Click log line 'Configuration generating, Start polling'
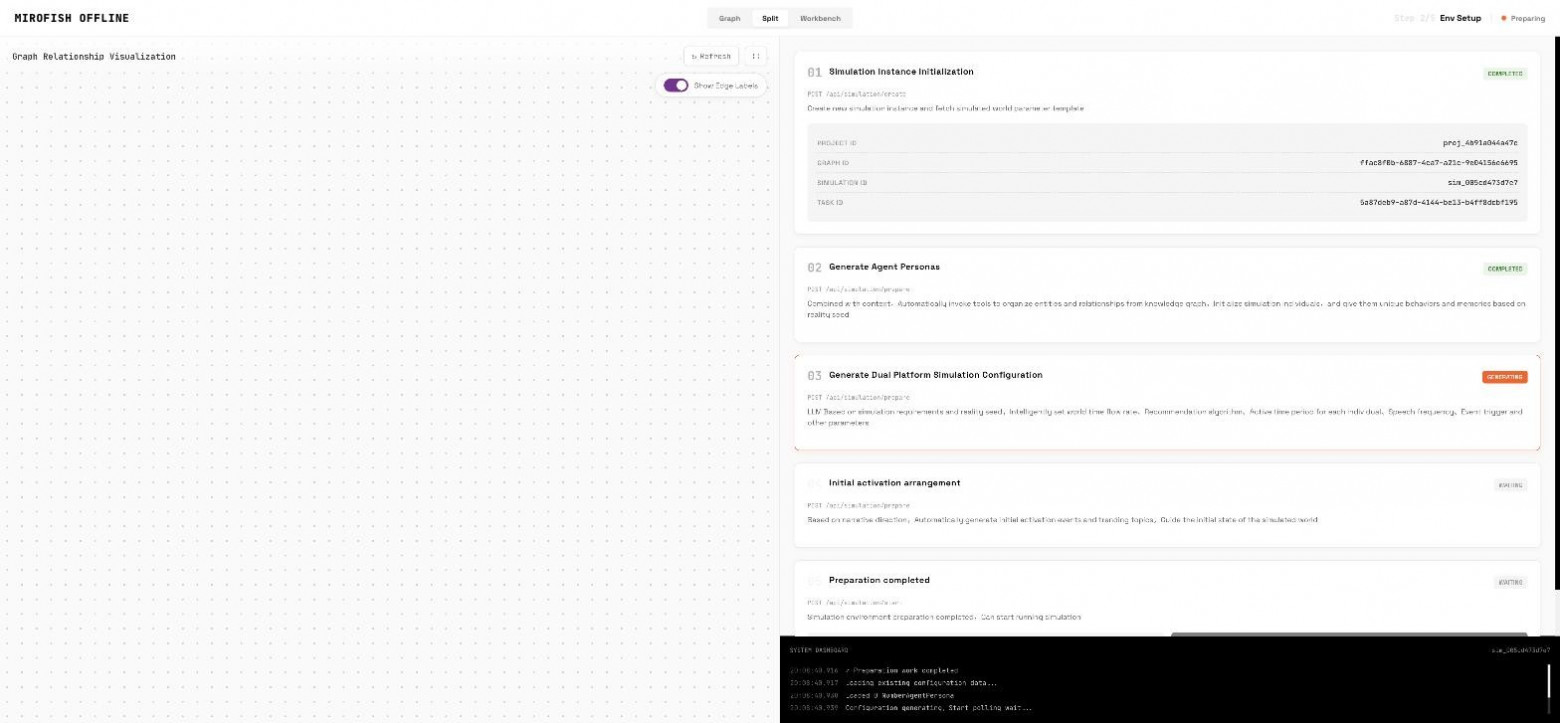 (x=938, y=707)
